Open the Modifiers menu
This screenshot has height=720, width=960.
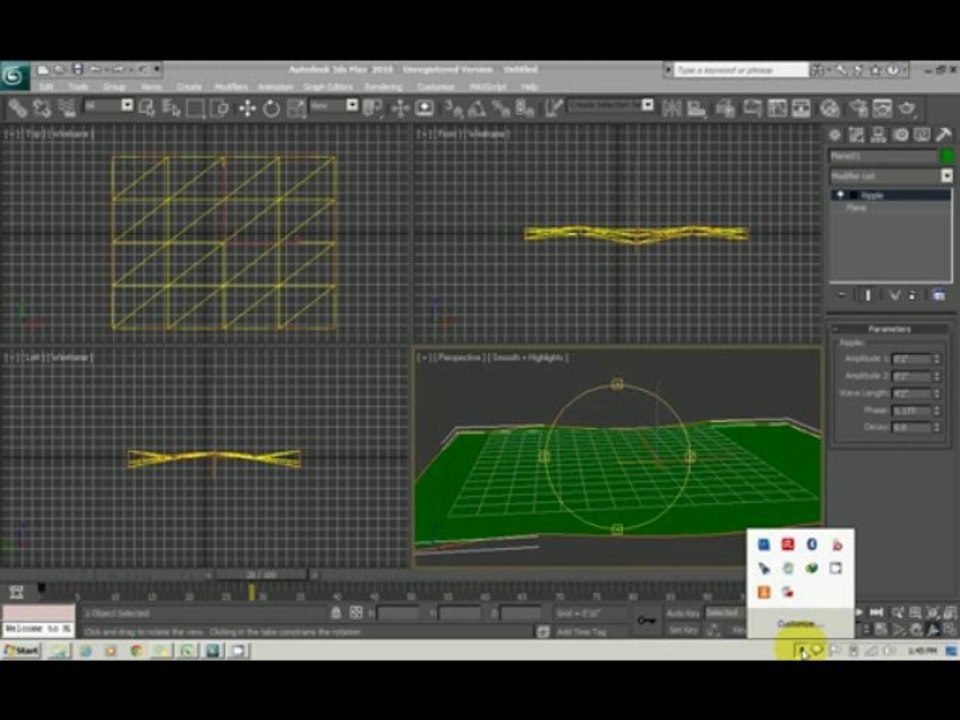[231, 87]
